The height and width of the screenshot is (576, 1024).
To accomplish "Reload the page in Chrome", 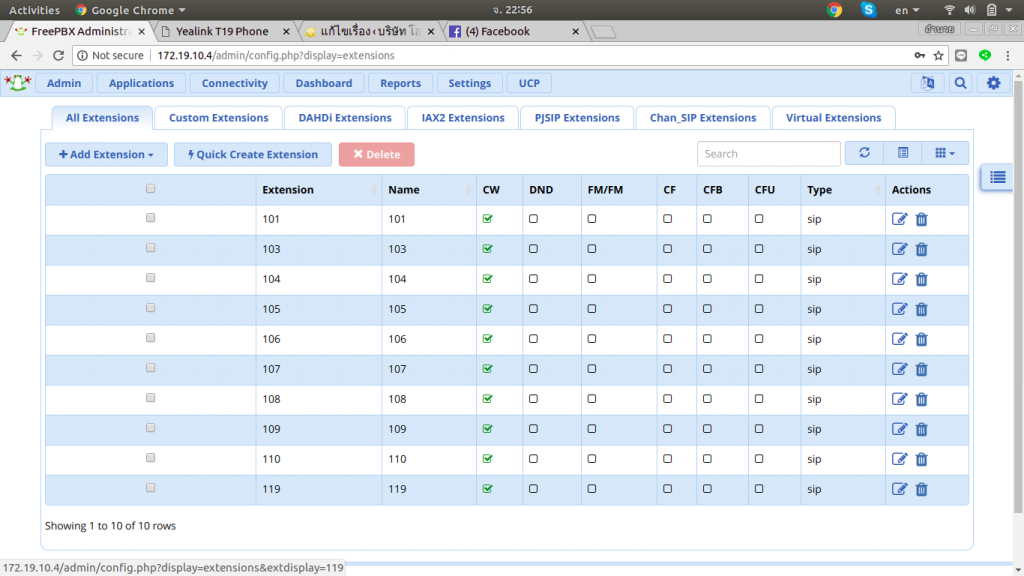I will click(x=58, y=56).
